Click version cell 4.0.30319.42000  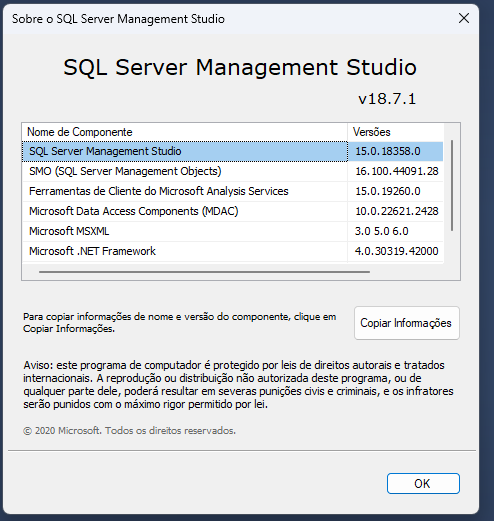click(x=396, y=251)
